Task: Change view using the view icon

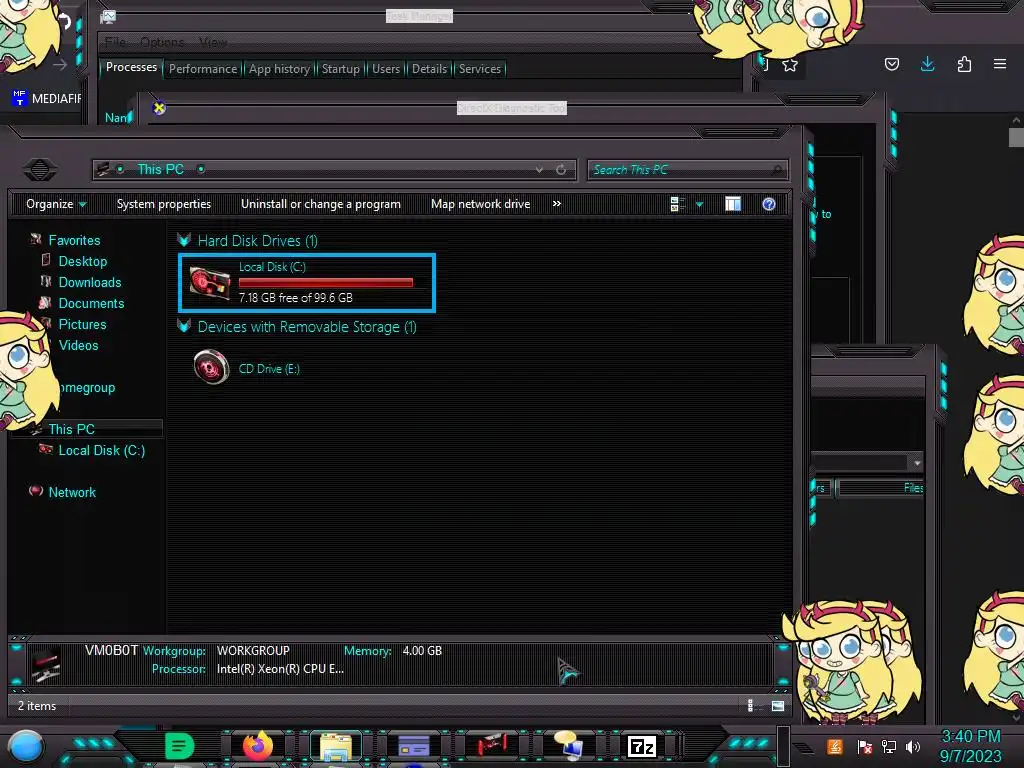Action: point(677,204)
